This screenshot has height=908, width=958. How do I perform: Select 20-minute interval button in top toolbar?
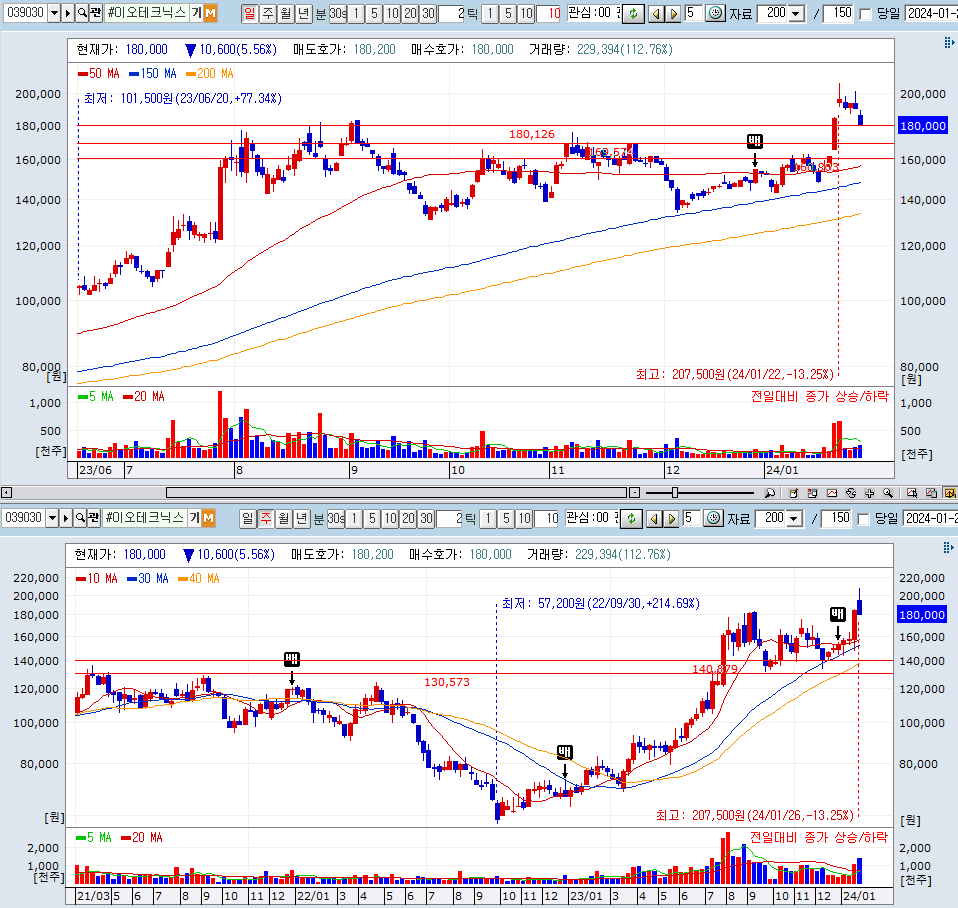click(x=411, y=13)
